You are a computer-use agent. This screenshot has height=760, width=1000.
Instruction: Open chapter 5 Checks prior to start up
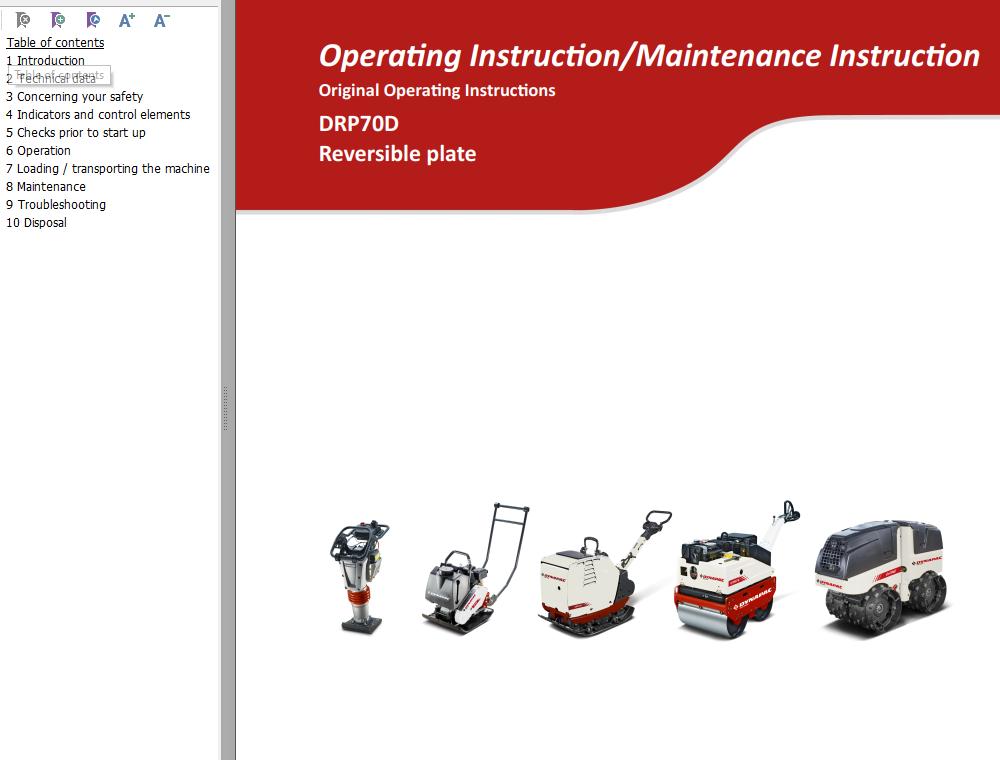(x=76, y=133)
